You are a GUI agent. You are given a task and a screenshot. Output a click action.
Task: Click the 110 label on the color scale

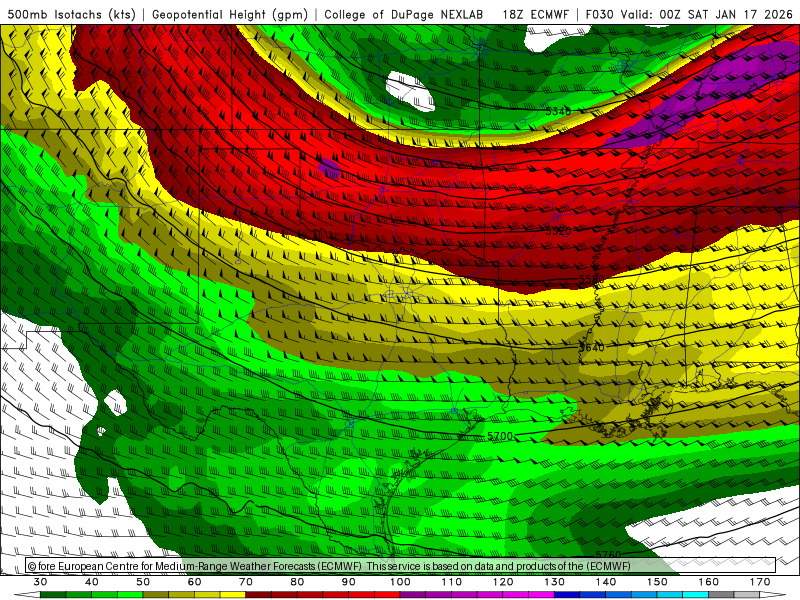(452, 582)
